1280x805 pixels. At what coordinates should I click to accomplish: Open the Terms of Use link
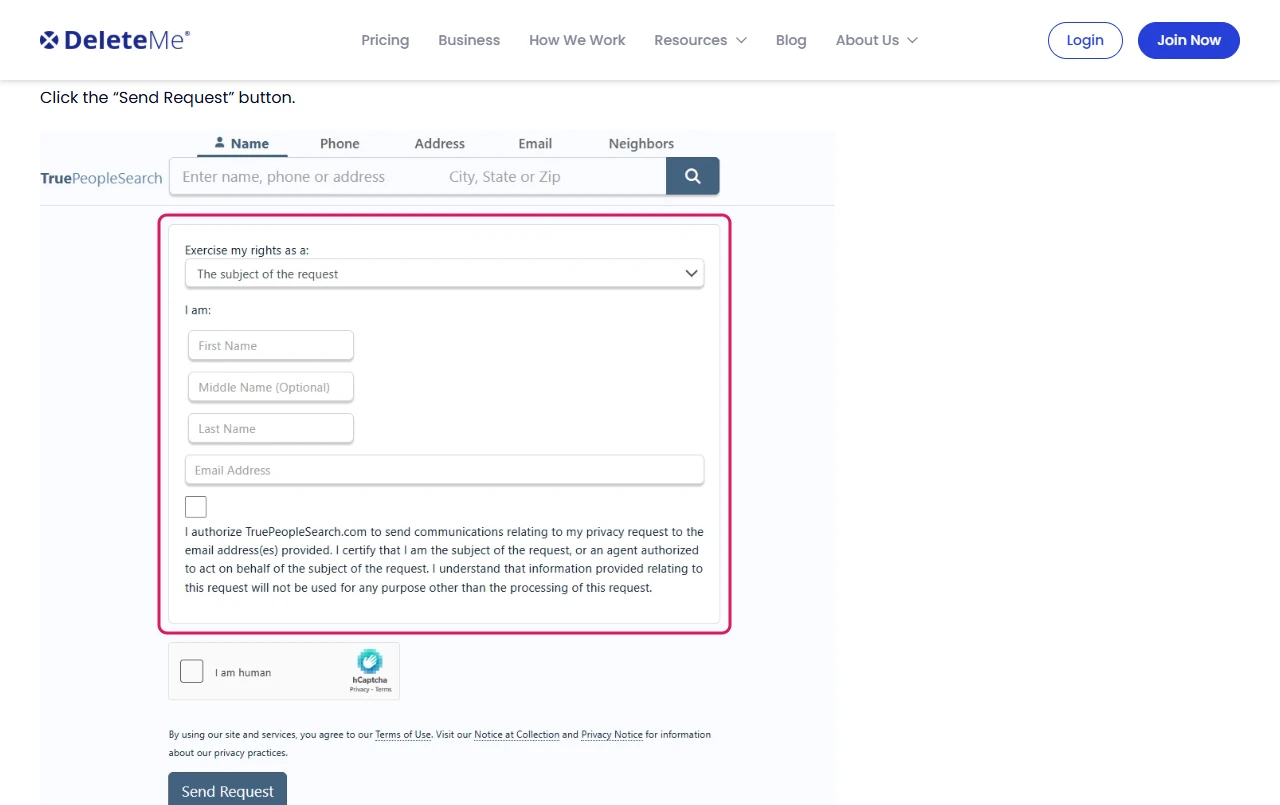[x=403, y=734]
